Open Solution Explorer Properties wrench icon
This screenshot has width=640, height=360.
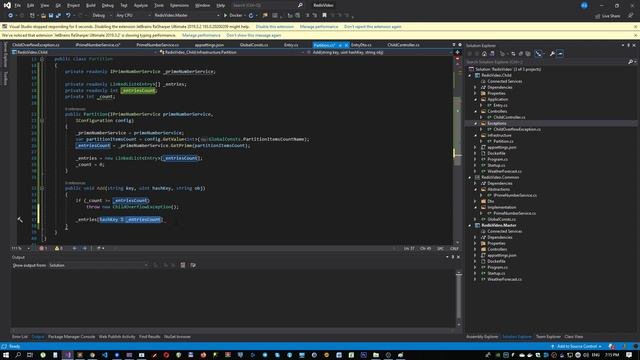pyautogui.click(x=552, y=53)
